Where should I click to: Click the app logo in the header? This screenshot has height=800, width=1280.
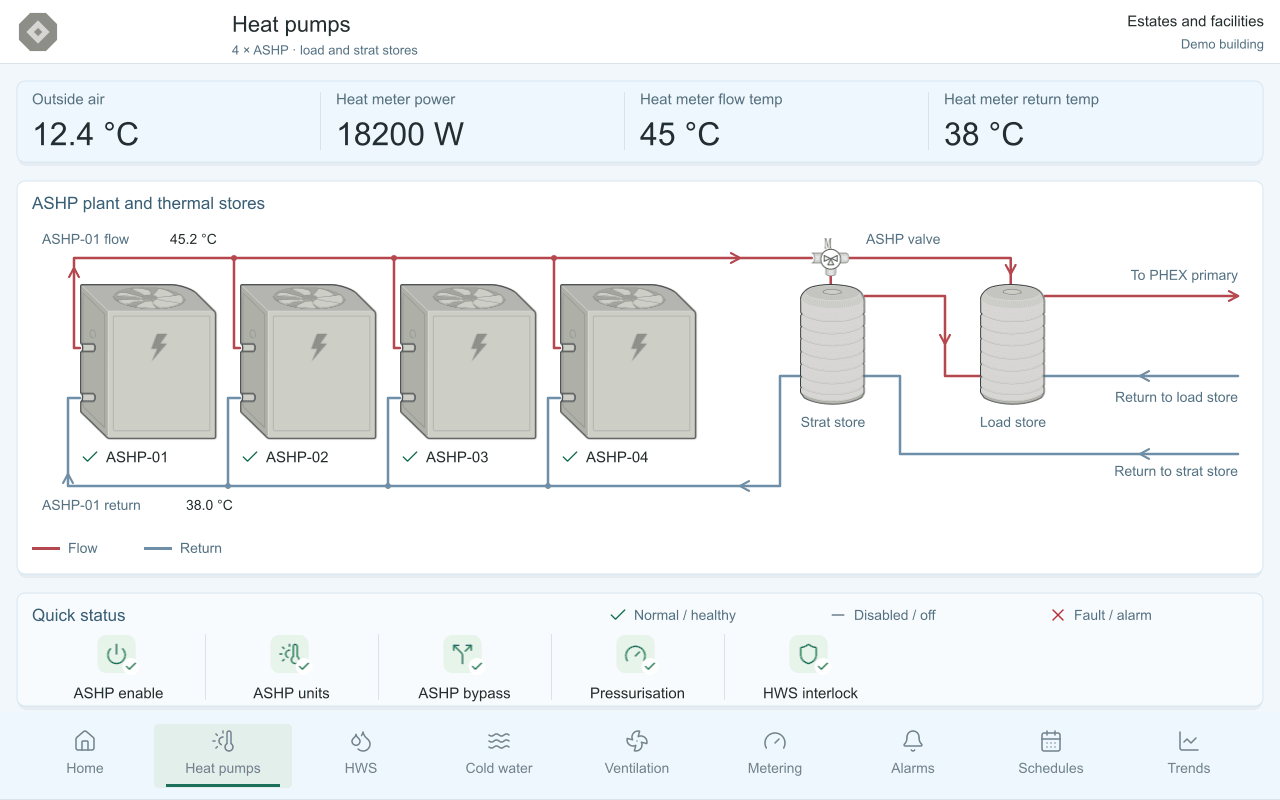coord(38,32)
